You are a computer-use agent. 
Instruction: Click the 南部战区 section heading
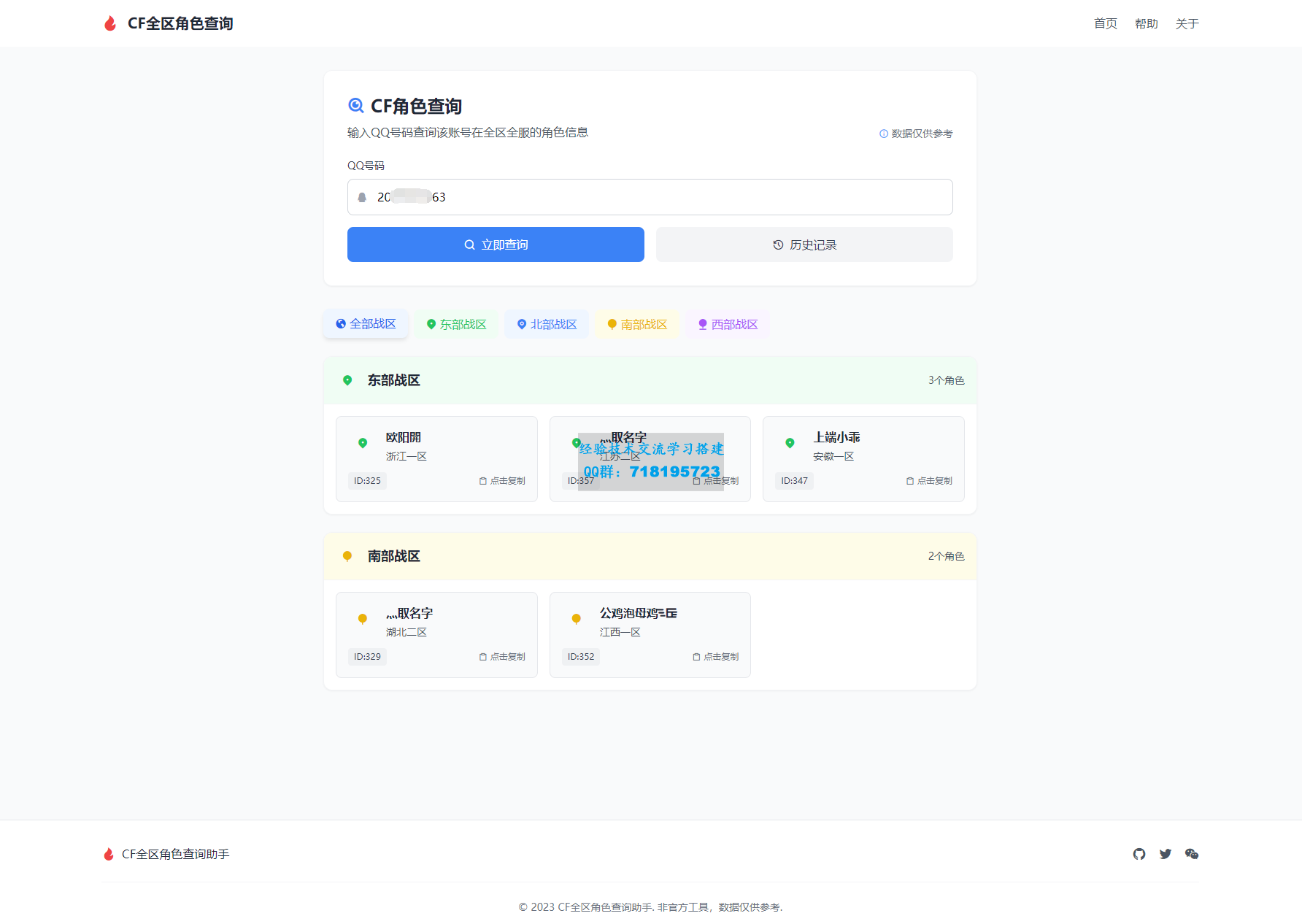394,556
